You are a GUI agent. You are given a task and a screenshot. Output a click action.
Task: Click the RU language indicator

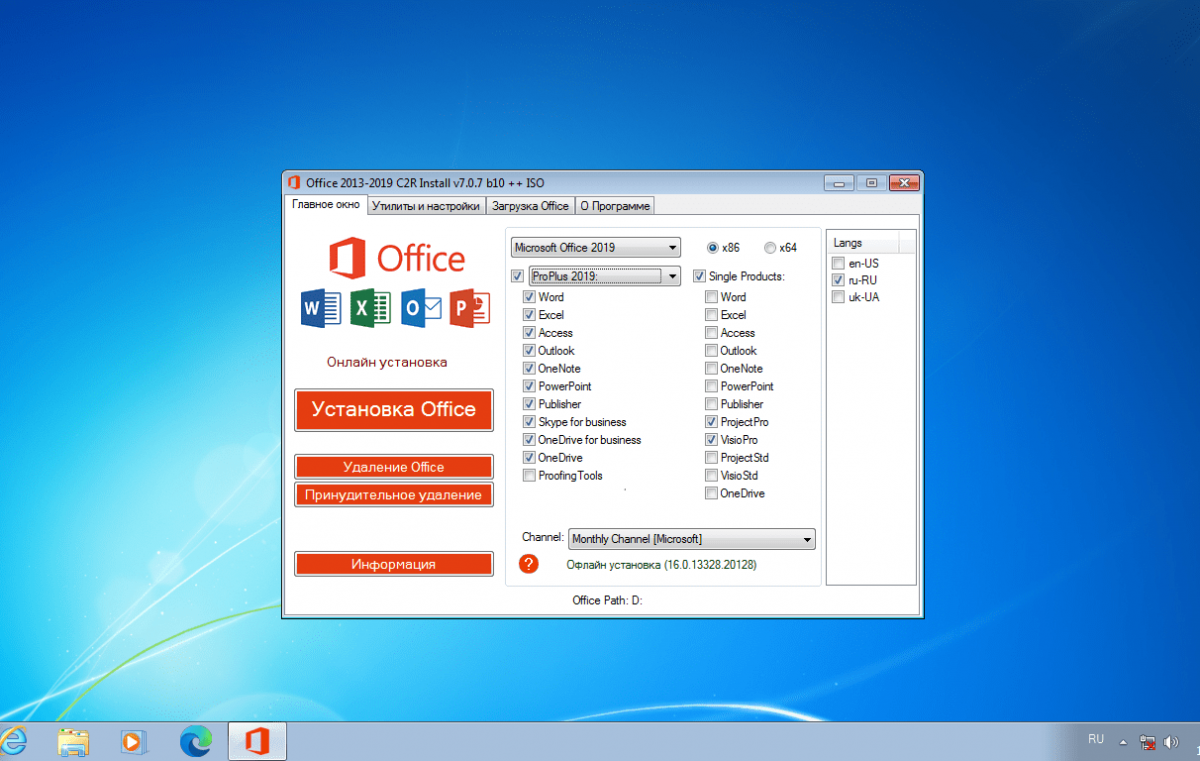(1096, 739)
